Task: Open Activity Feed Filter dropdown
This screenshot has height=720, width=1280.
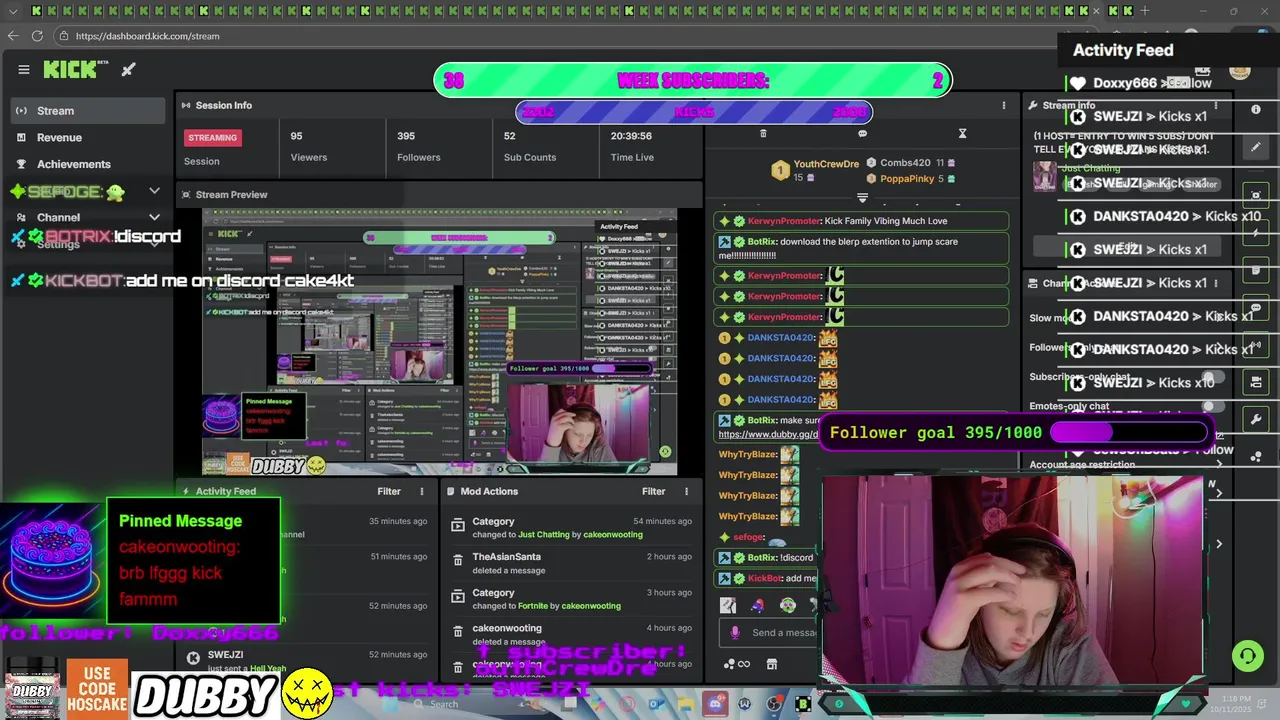Action: click(389, 491)
